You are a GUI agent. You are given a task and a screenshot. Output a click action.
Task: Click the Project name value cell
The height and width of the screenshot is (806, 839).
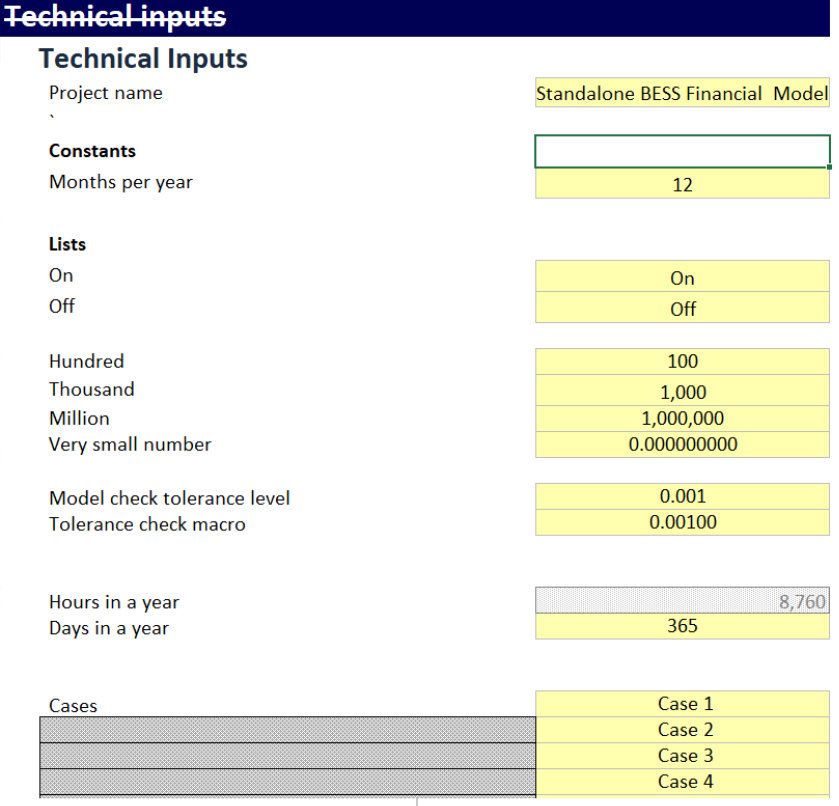click(x=682, y=93)
